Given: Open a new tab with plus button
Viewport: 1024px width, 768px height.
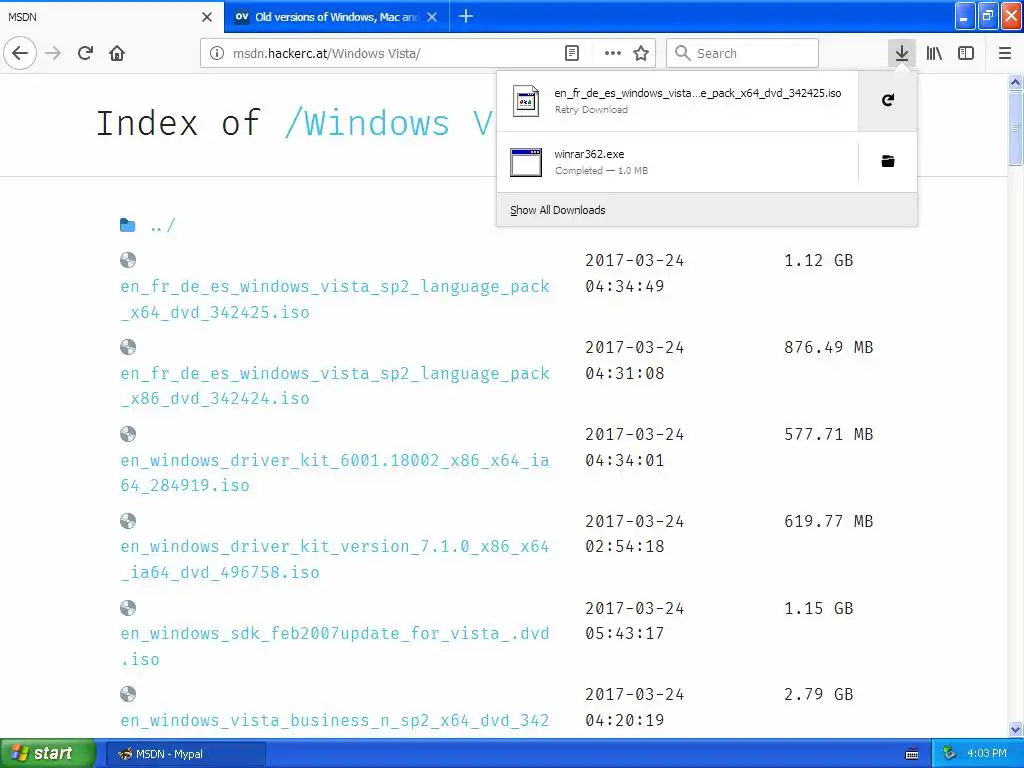Looking at the screenshot, I should pyautogui.click(x=466, y=16).
